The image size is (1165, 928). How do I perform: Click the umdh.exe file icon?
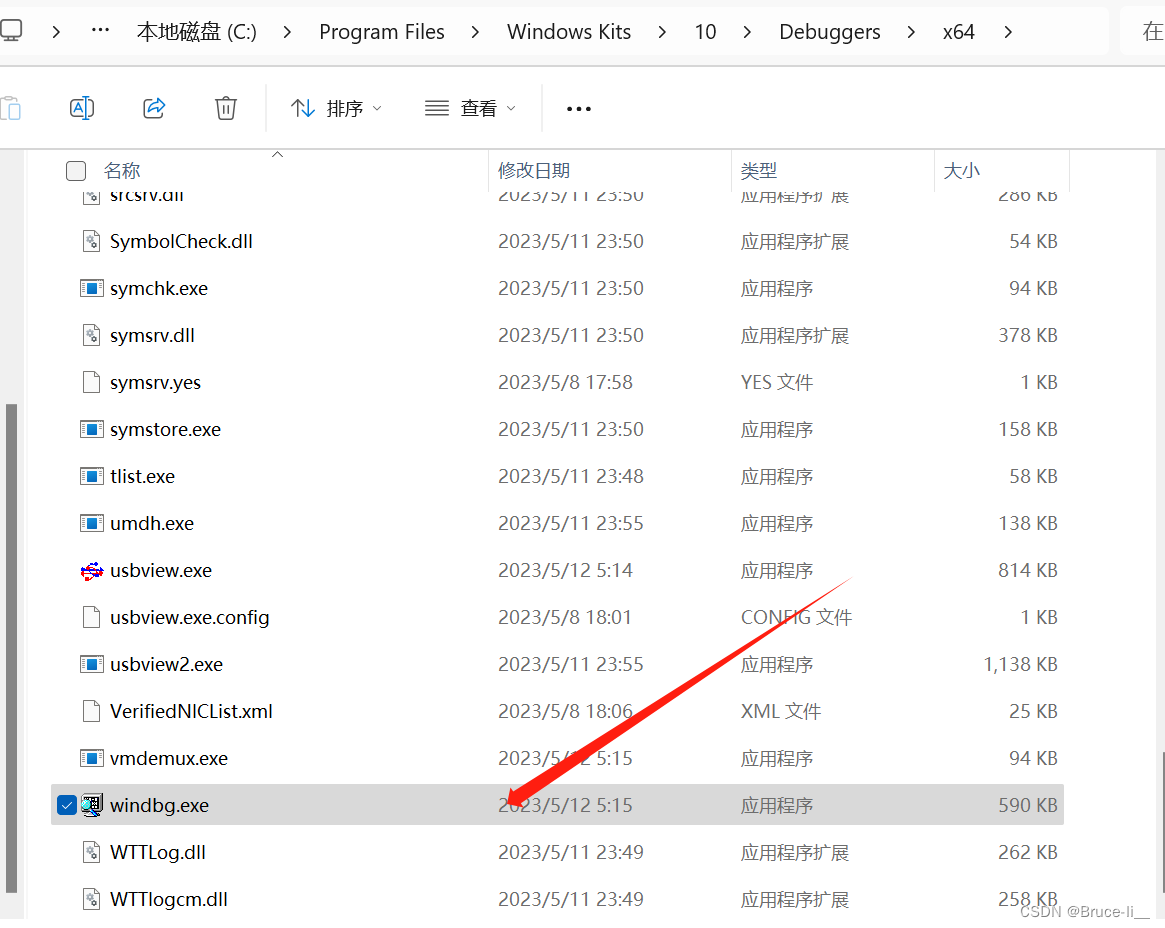tap(91, 523)
